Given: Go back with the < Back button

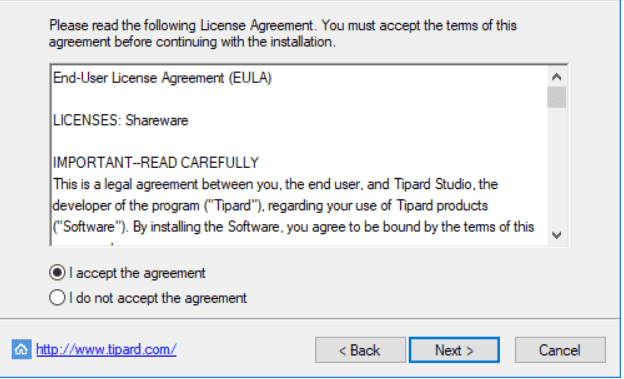Looking at the screenshot, I should pyautogui.click(x=360, y=350).
